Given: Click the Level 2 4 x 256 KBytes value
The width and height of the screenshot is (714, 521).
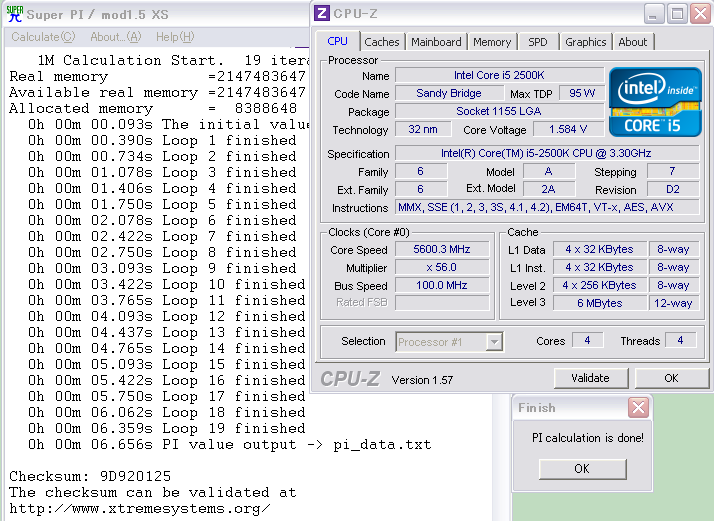Looking at the screenshot, I should click(x=599, y=285).
